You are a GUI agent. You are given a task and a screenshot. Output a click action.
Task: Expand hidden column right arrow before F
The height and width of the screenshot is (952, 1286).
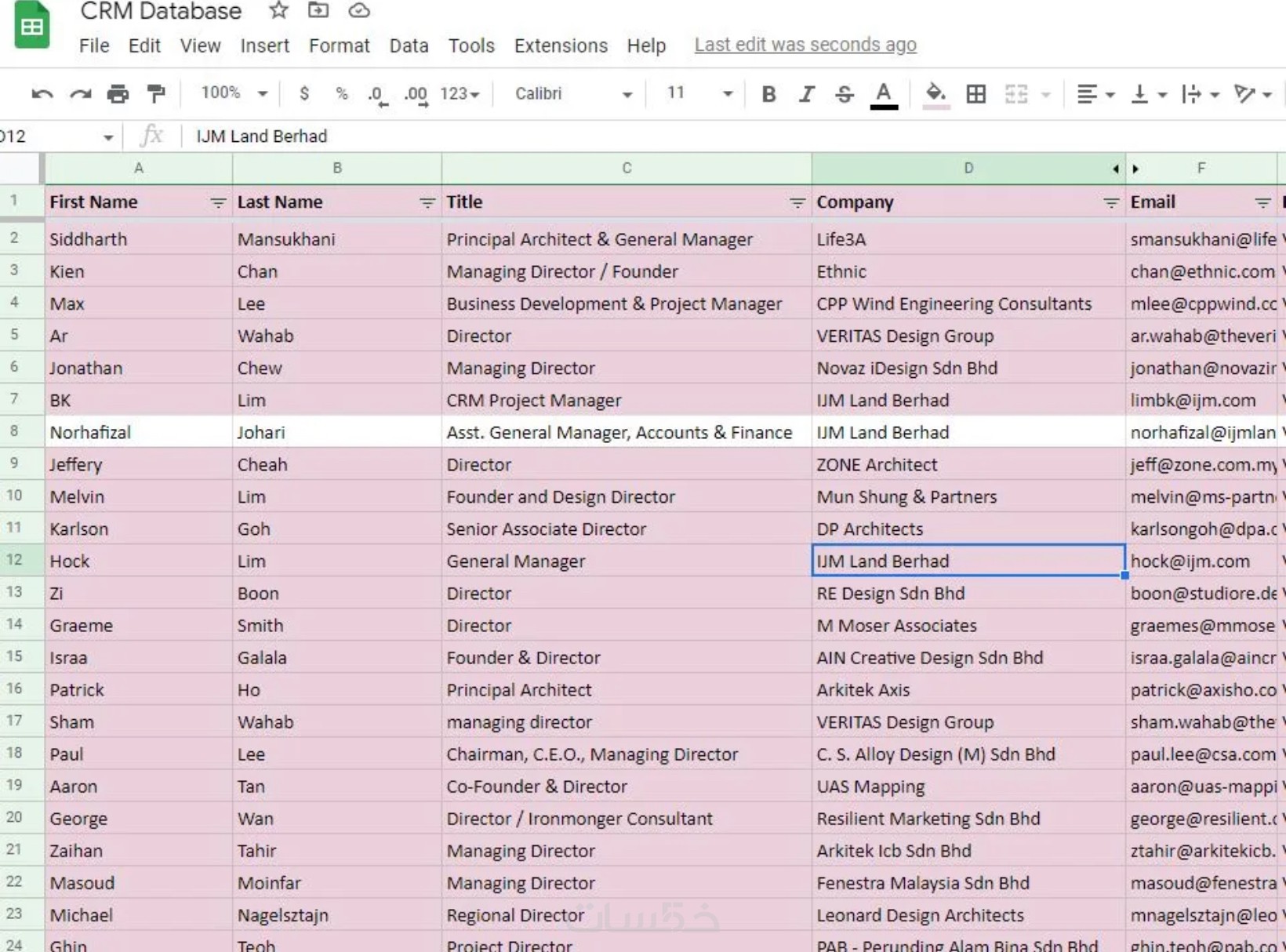click(1135, 169)
